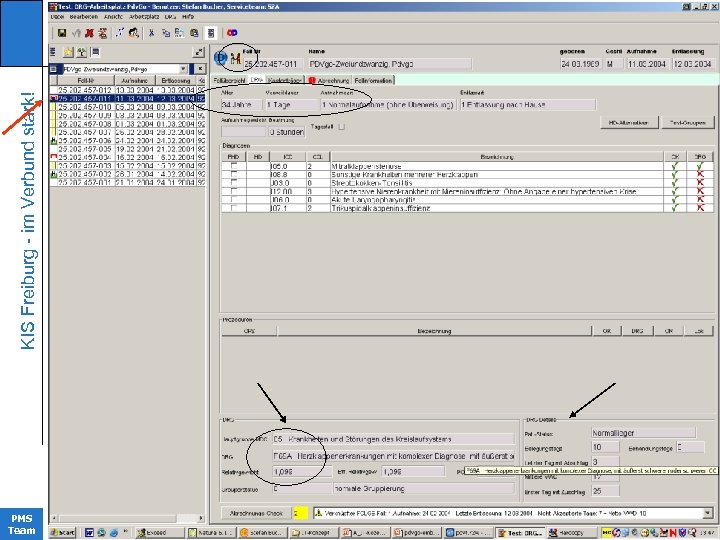Click horizontal scrollbar right arrow under case list
Viewport: 720px width, 540px height.
coord(201,518)
